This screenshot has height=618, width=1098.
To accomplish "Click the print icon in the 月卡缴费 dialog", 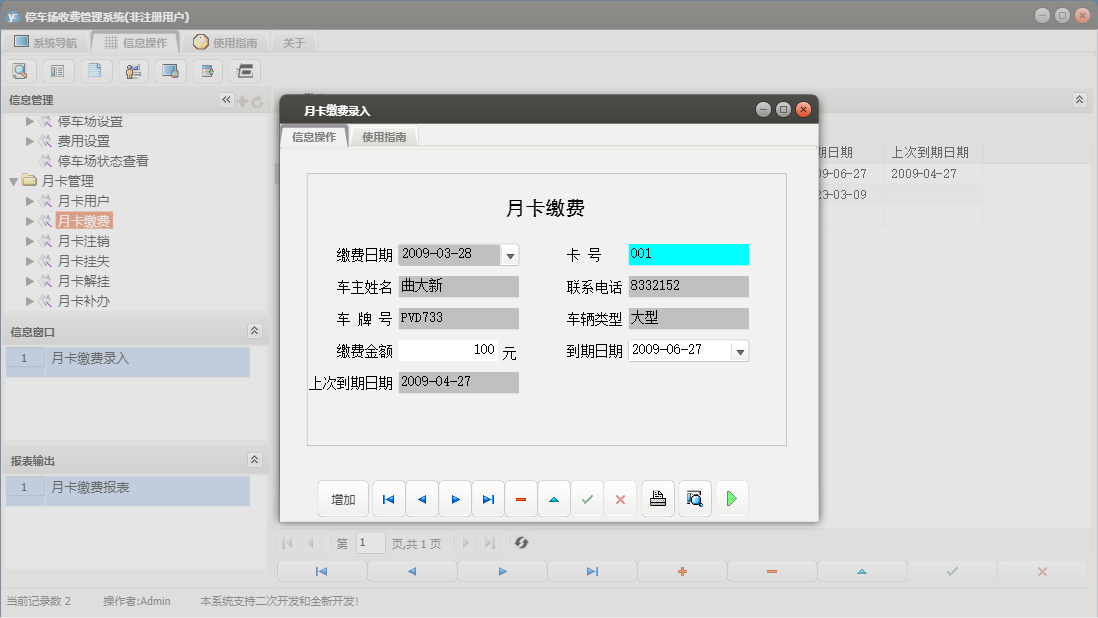I will click(x=657, y=498).
